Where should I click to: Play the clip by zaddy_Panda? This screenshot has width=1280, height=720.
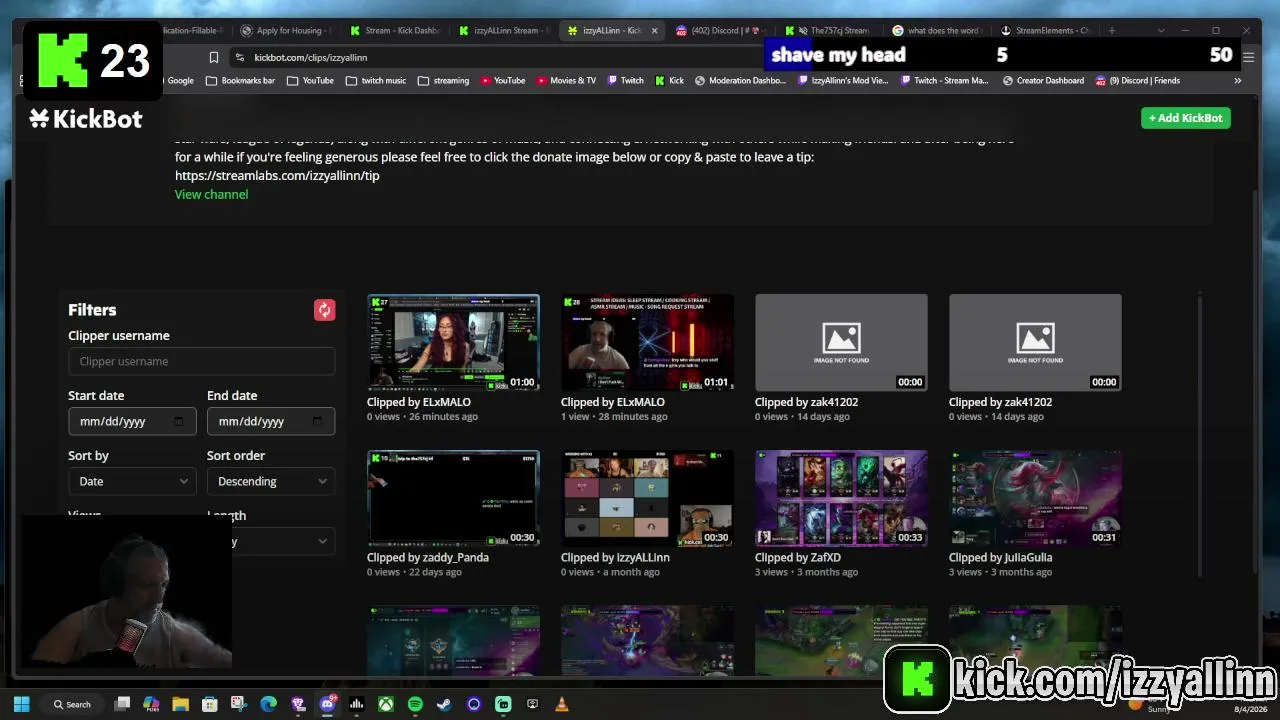pos(453,498)
